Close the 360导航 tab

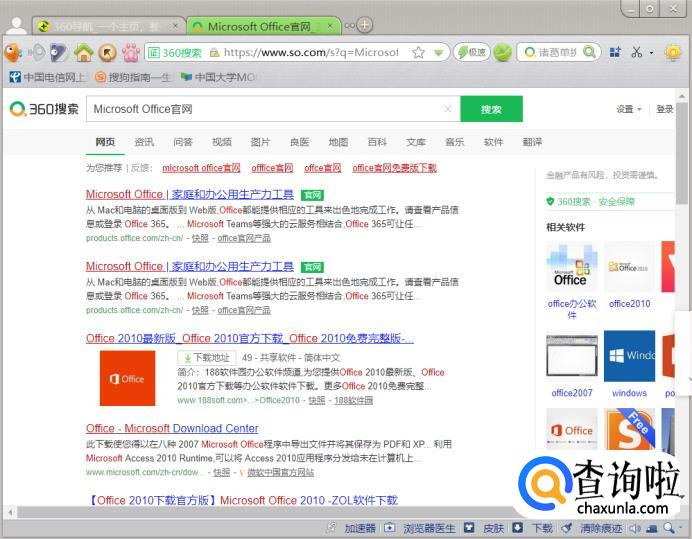click(x=175, y=26)
